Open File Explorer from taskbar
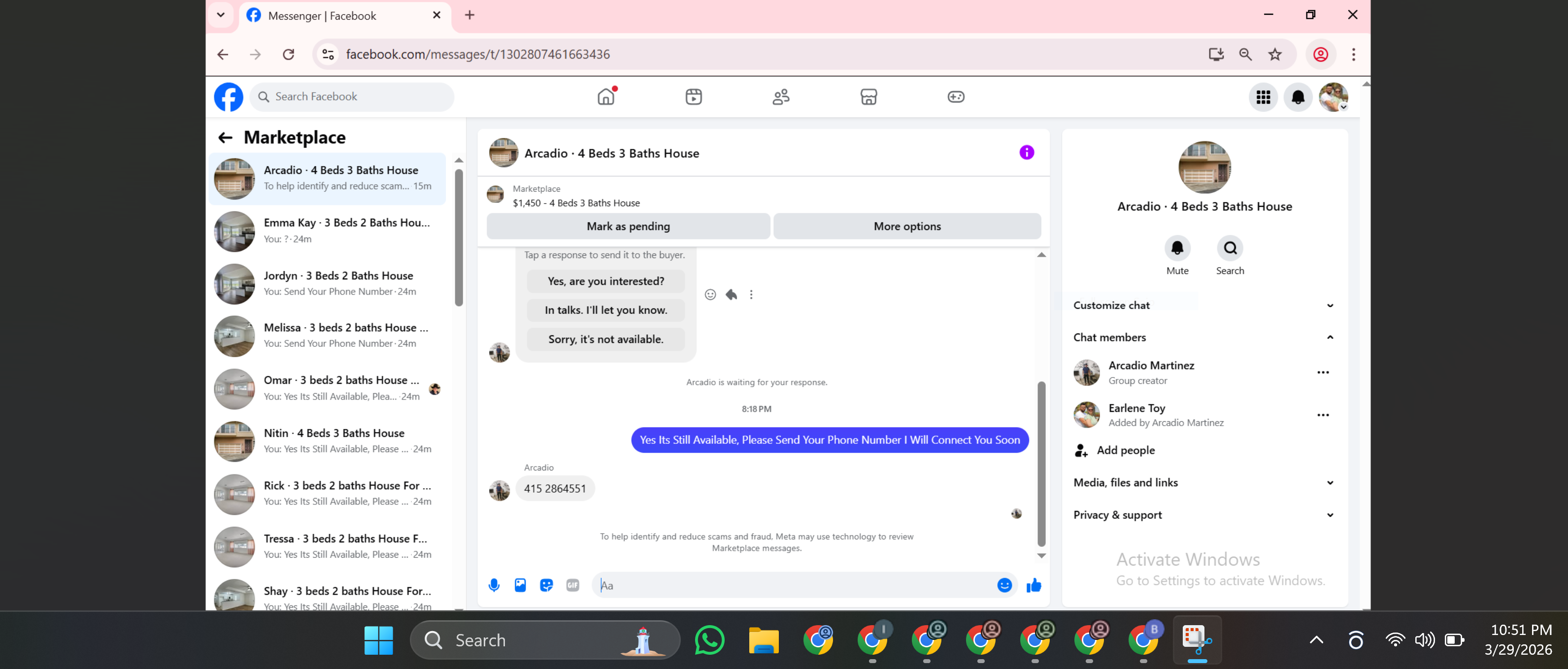 coord(763,640)
